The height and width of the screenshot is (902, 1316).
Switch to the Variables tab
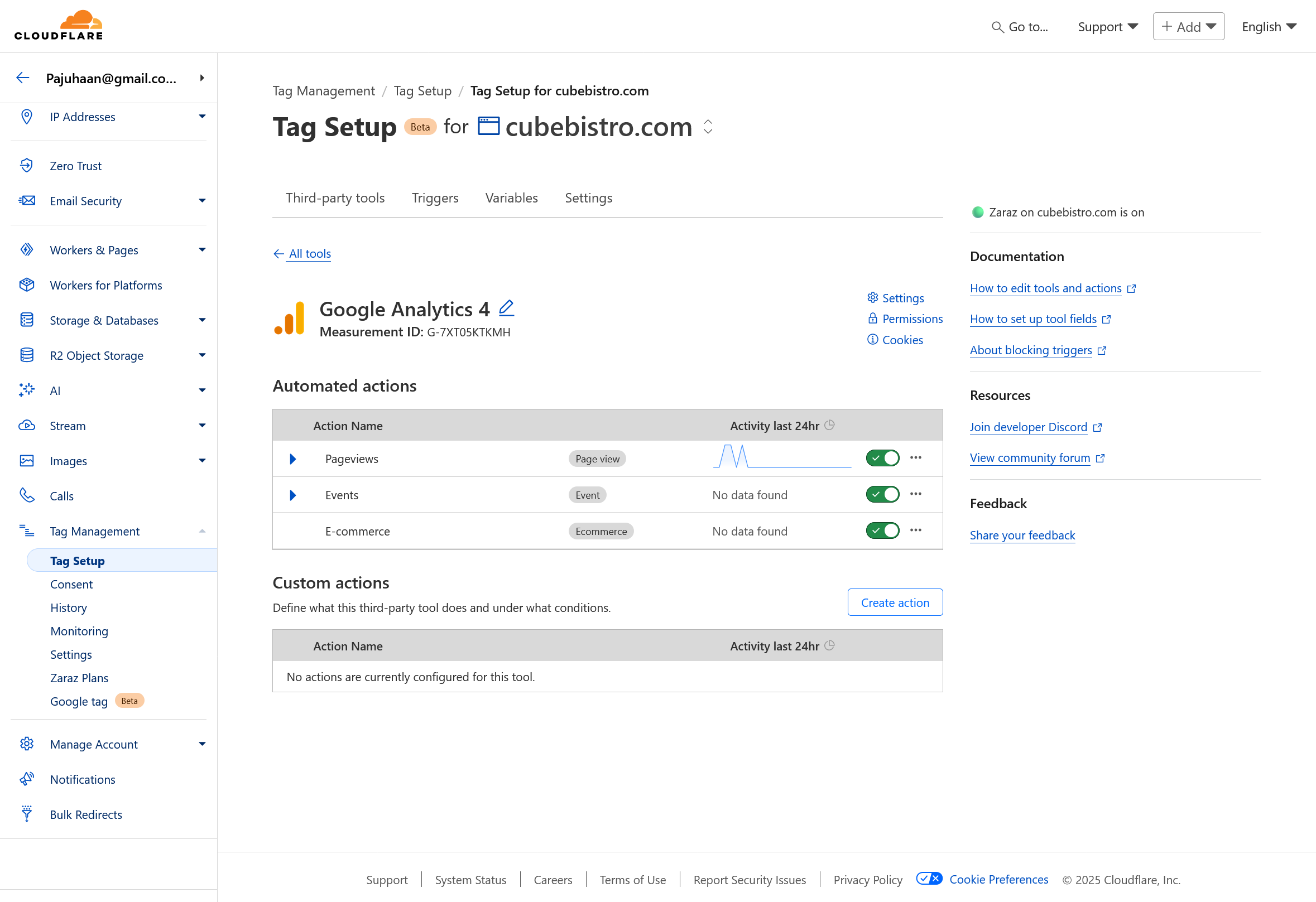[511, 197]
